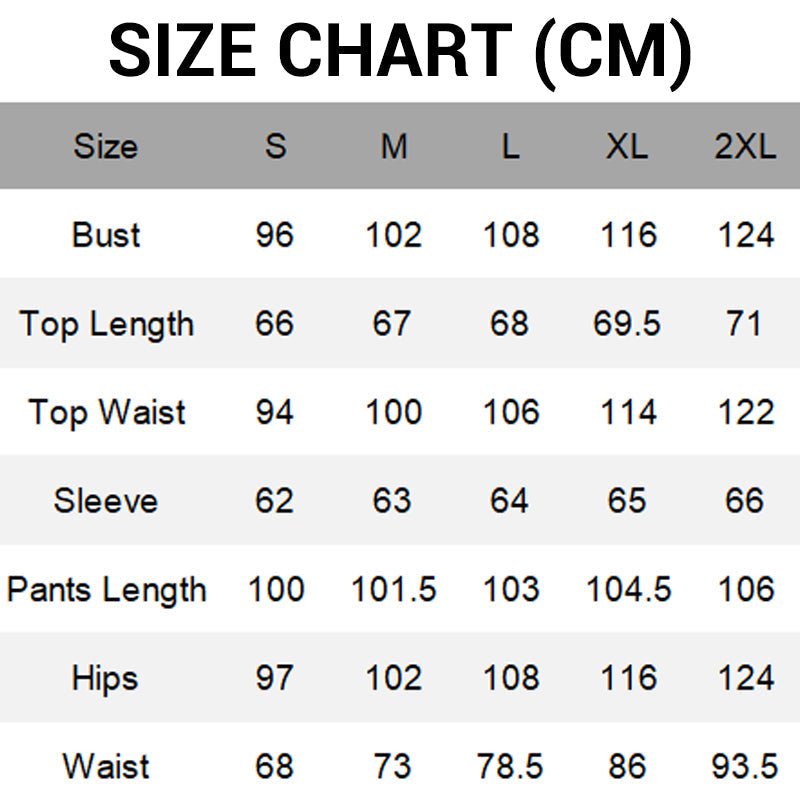Click the Pants Length row label
The height and width of the screenshot is (800, 800).
[x=106, y=590]
